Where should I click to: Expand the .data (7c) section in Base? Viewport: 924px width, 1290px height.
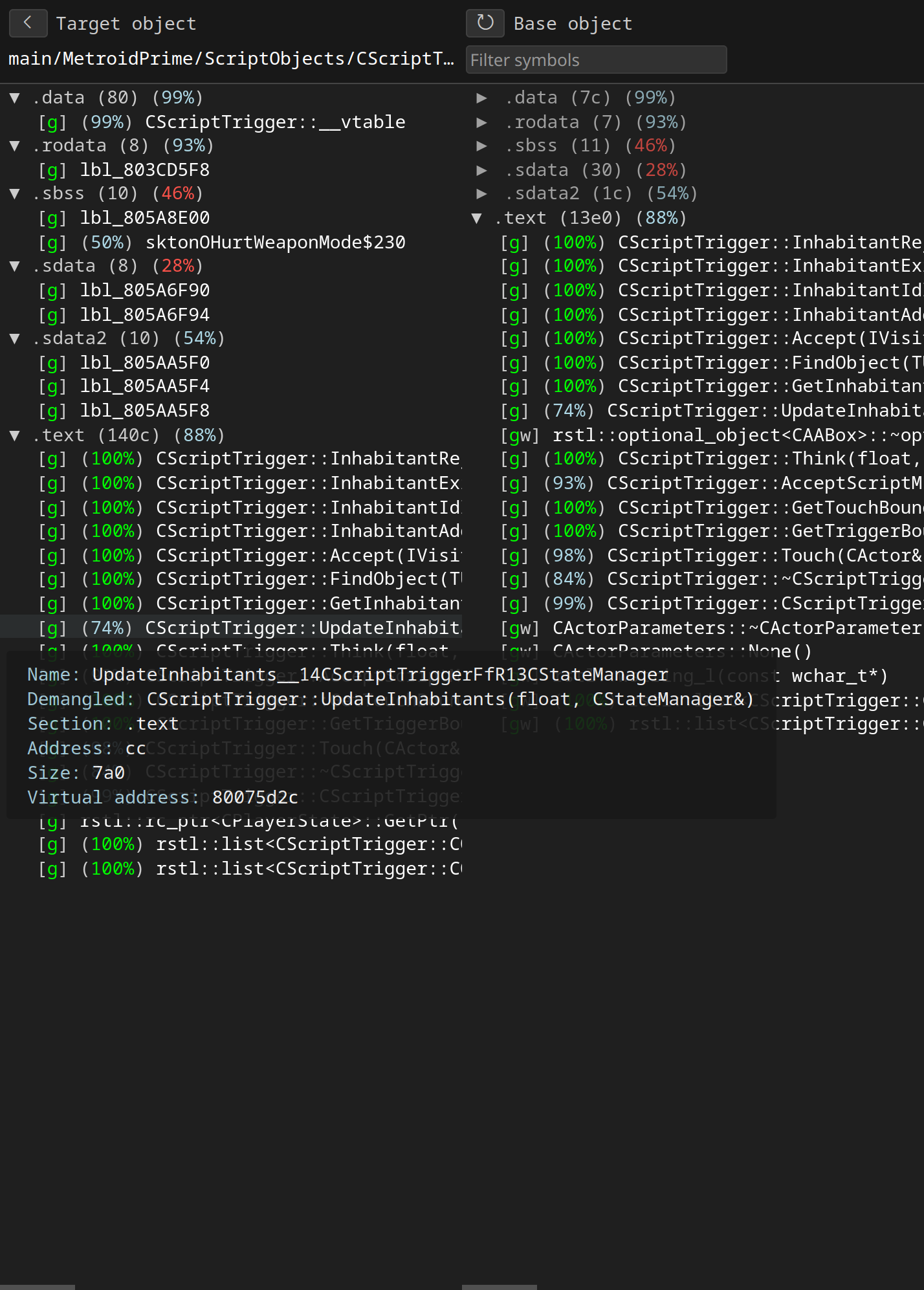coord(481,98)
